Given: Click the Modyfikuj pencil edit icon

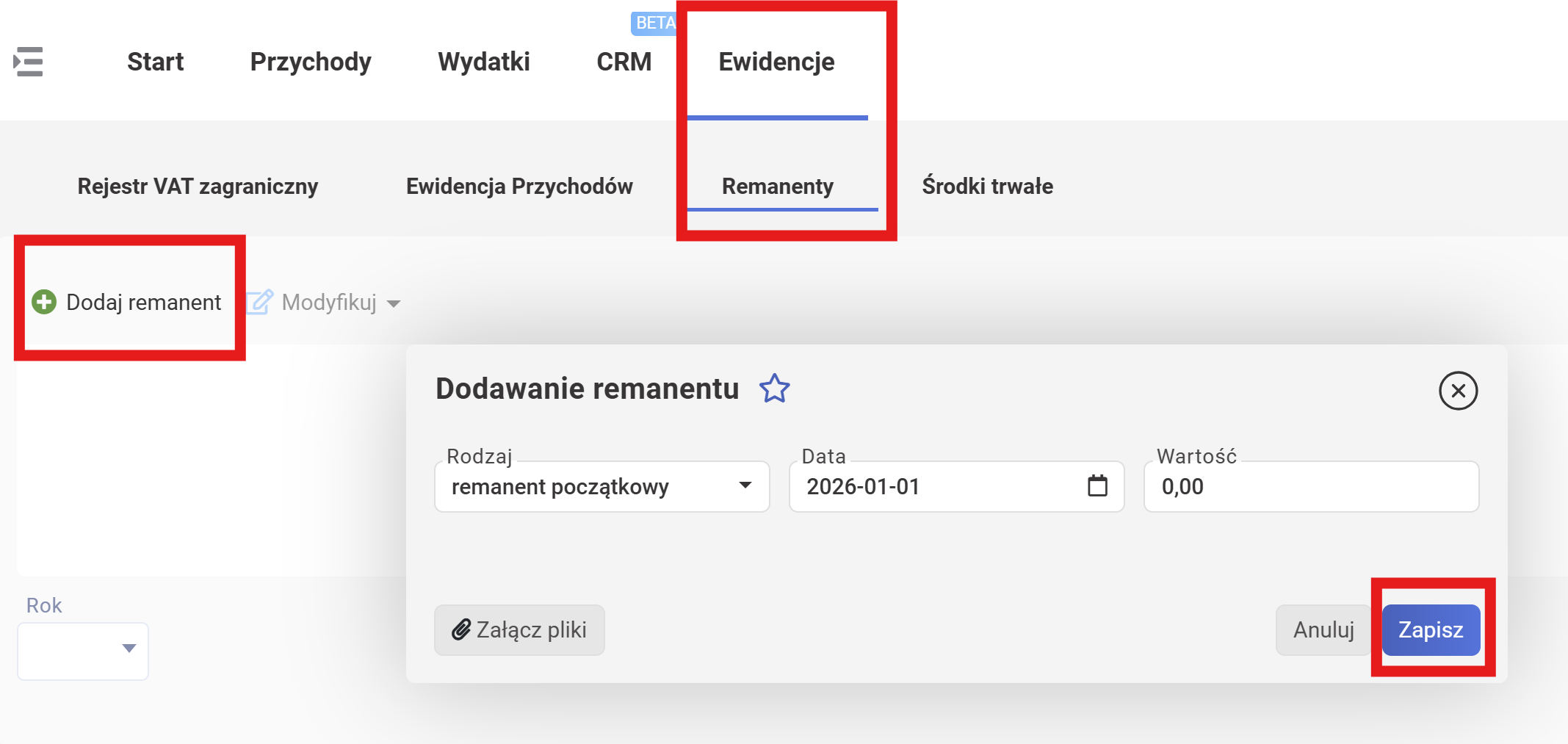Looking at the screenshot, I should pyautogui.click(x=259, y=302).
